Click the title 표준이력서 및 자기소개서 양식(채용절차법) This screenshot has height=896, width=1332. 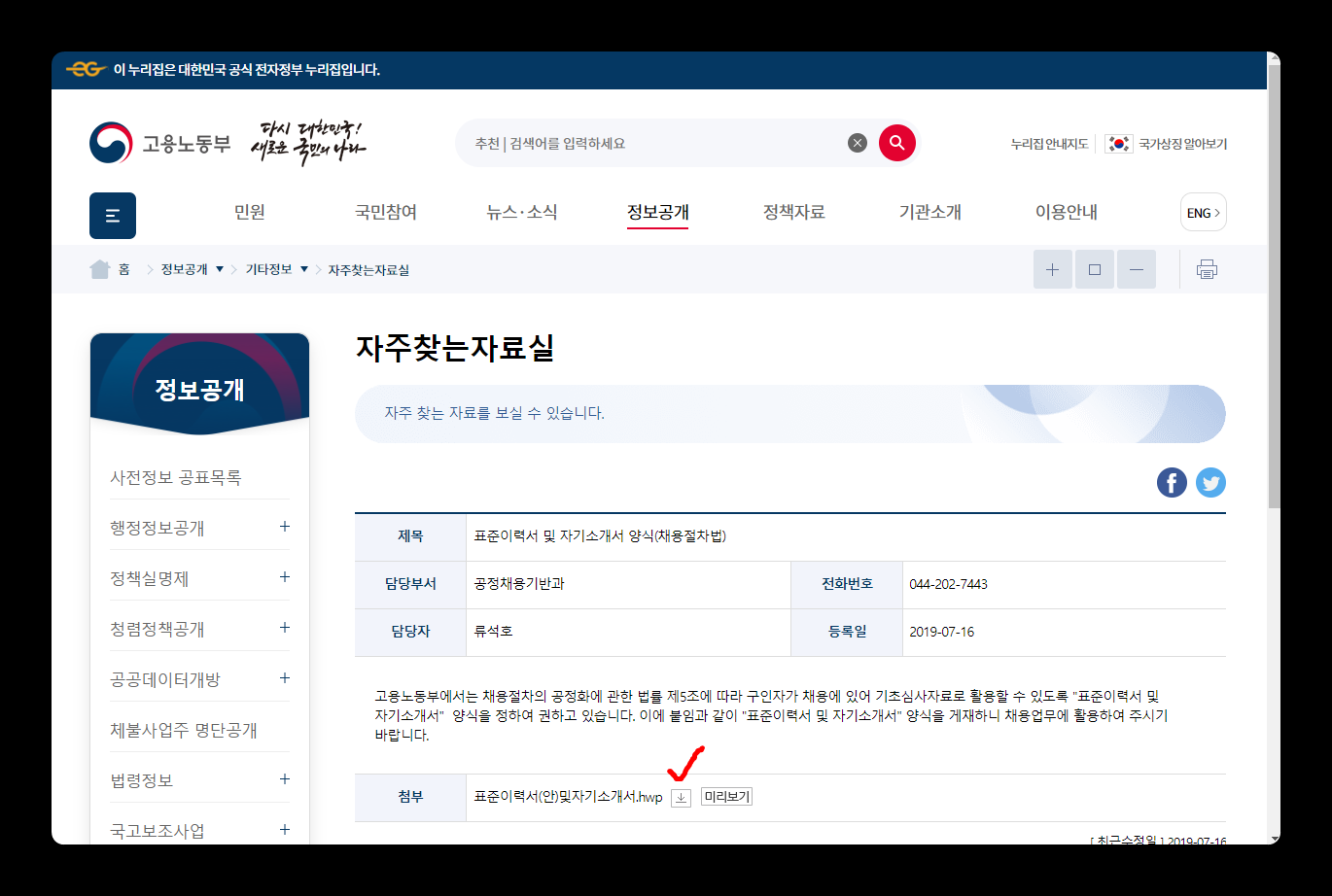click(x=600, y=536)
